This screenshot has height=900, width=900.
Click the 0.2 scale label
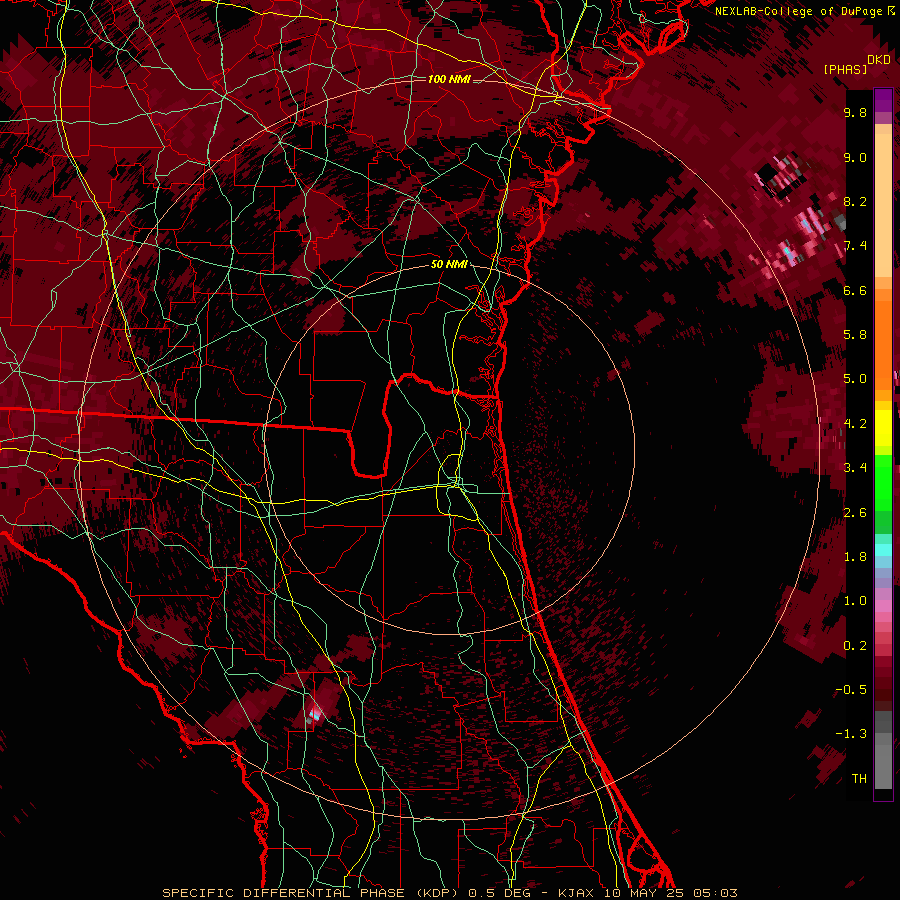(855, 646)
